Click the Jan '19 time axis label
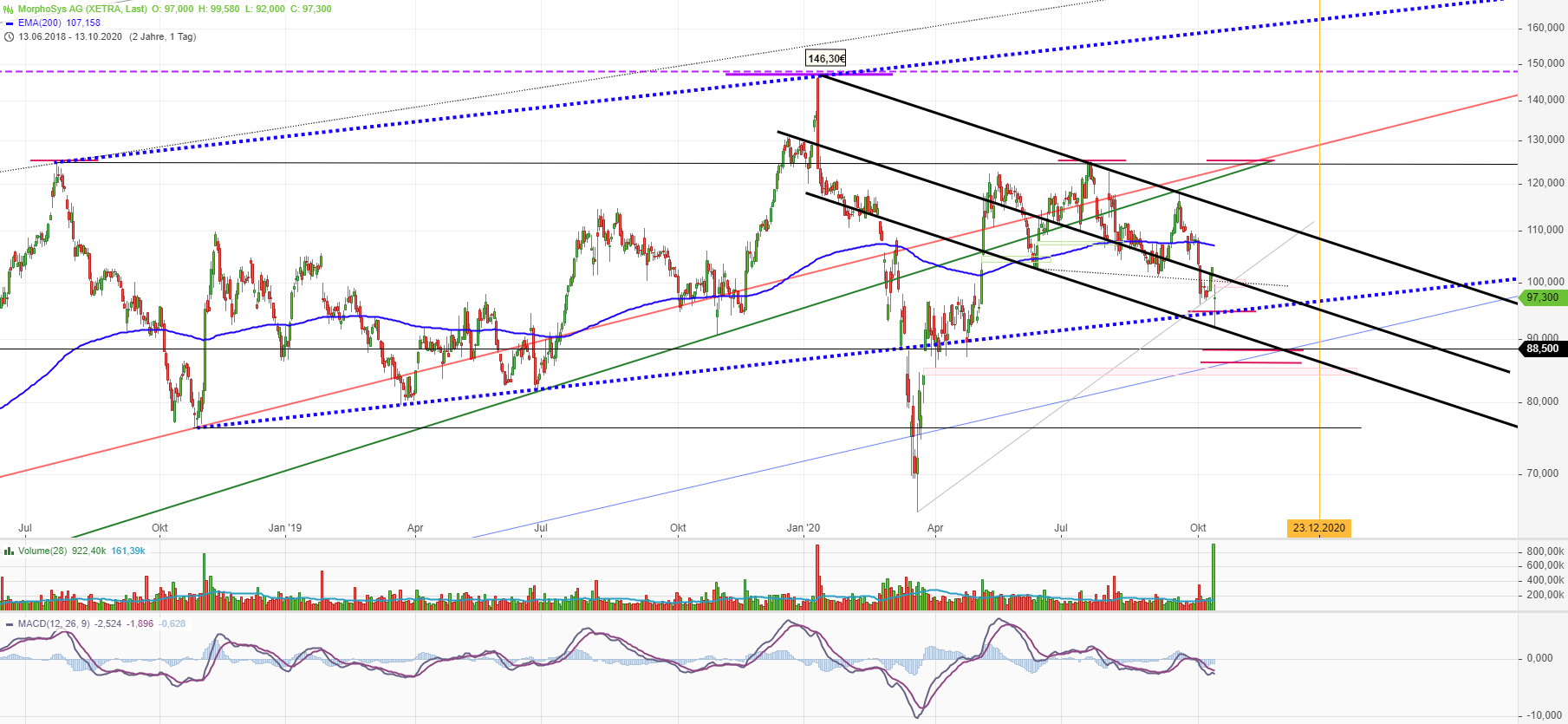The image size is (1568, 724). (x=285, y=527)
